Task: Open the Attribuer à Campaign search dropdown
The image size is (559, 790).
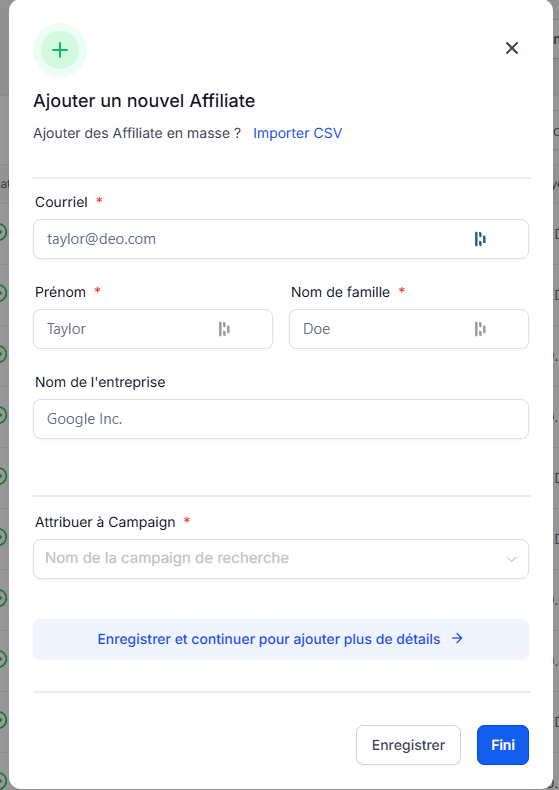Action: [x=281, y=559]
